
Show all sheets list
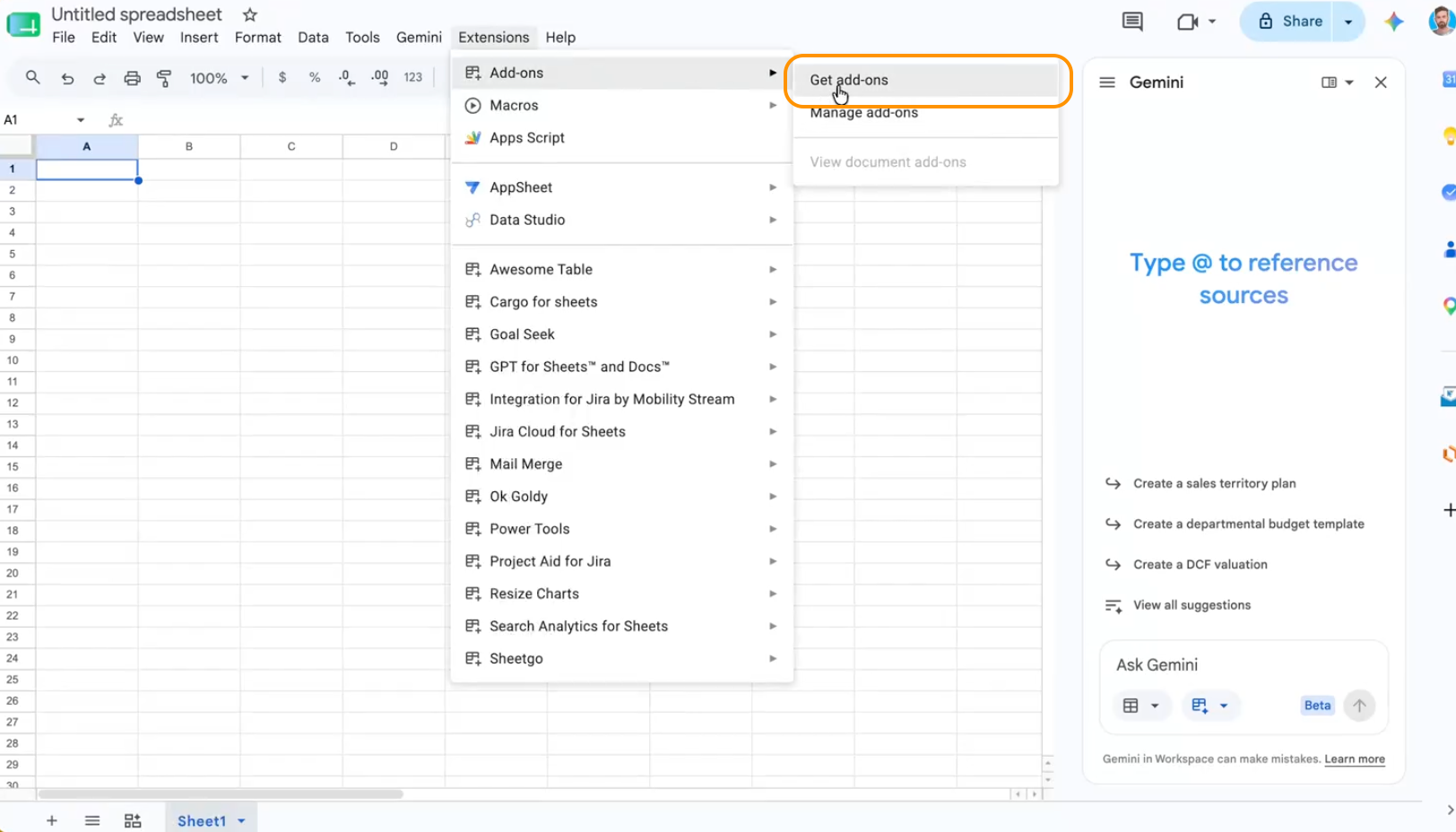[x=92, y=820]
